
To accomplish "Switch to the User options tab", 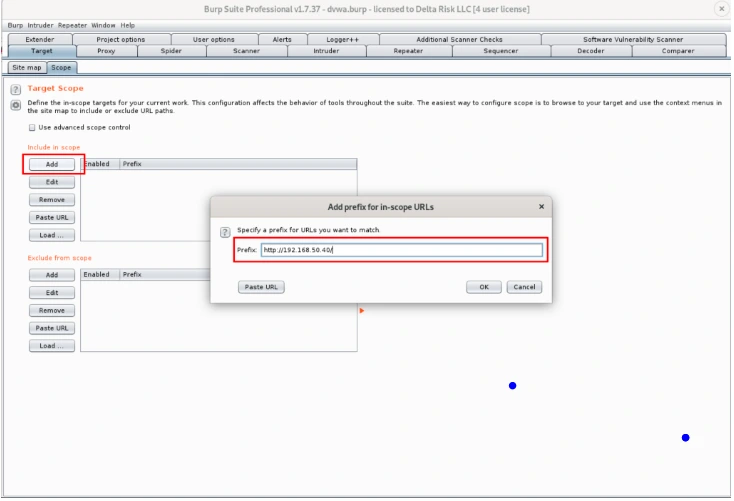I will (x=213, y=39).
